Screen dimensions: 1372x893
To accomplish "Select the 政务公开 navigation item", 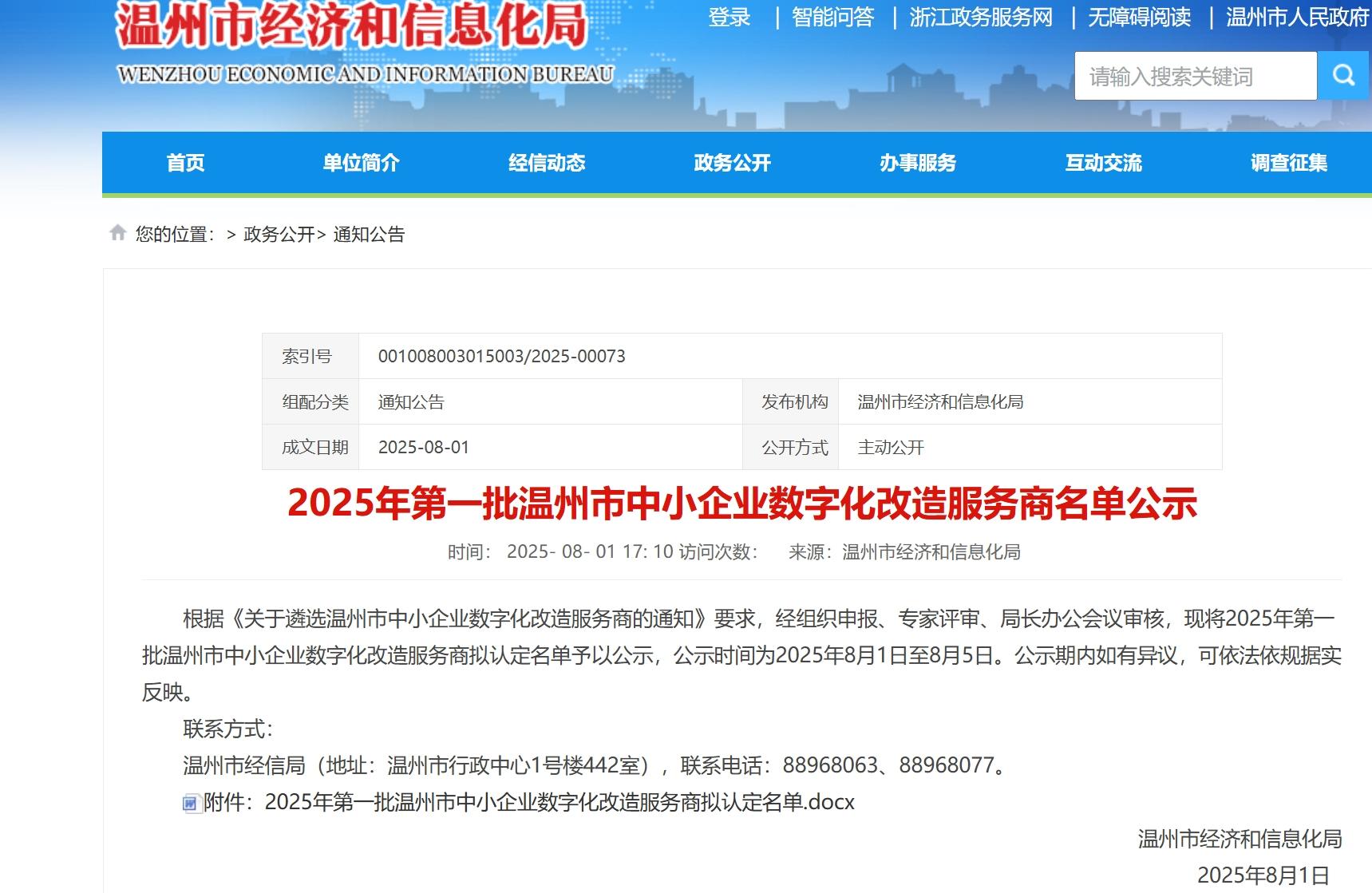I will 732,163.
